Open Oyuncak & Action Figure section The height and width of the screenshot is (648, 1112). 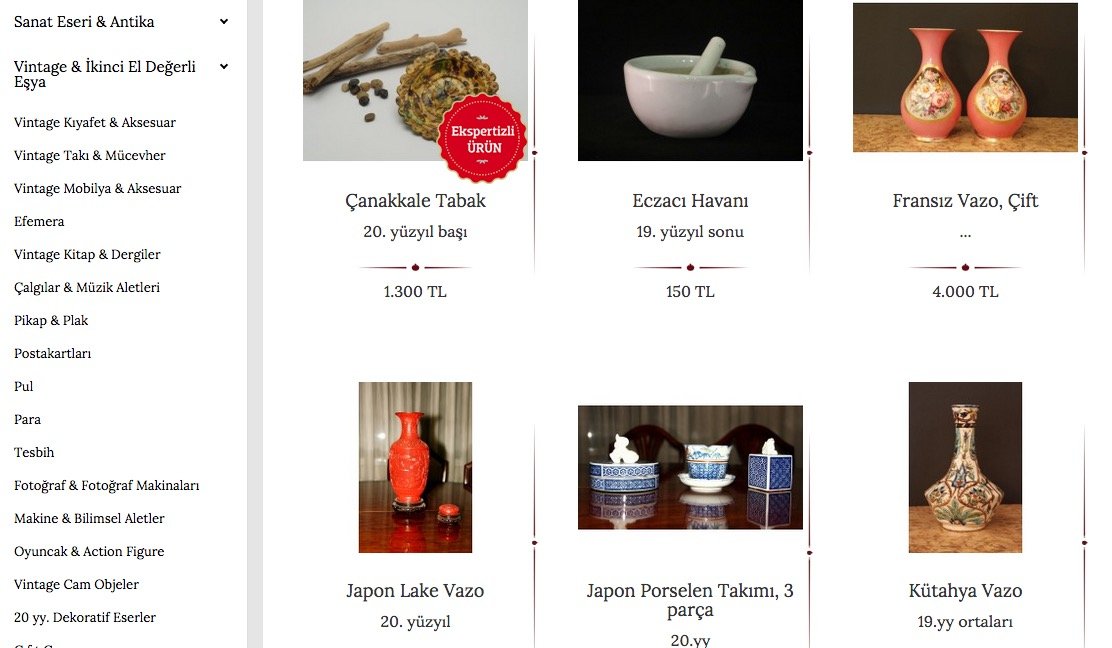(x=89, y=552)
